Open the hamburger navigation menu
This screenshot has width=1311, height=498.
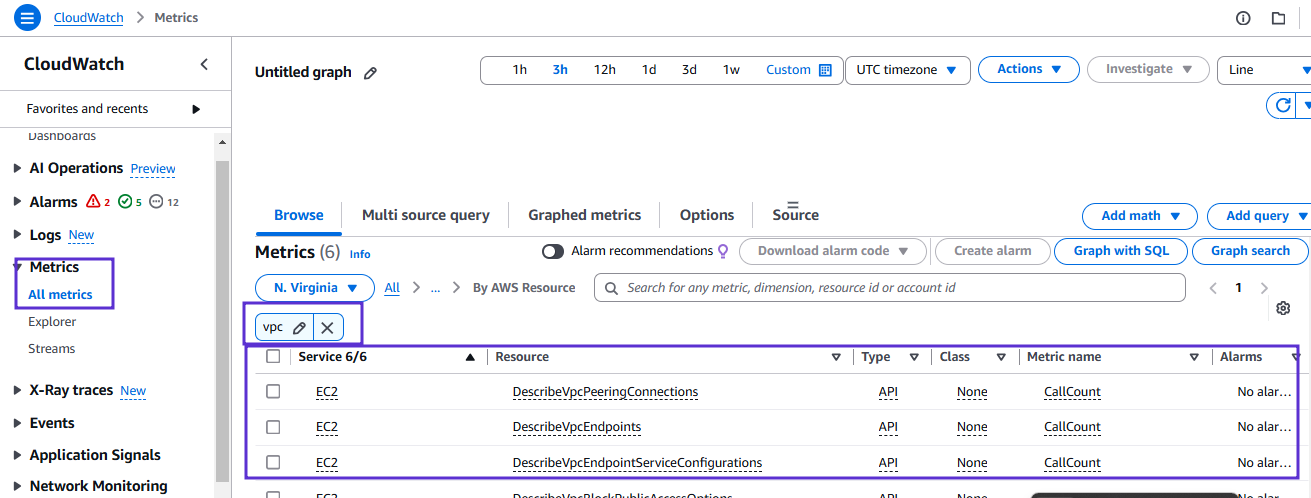click(27, 17)
